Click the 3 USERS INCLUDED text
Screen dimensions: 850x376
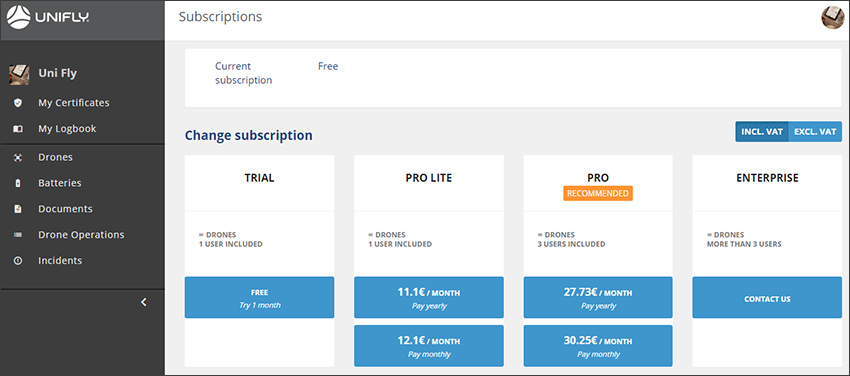[x=571, y=244]
